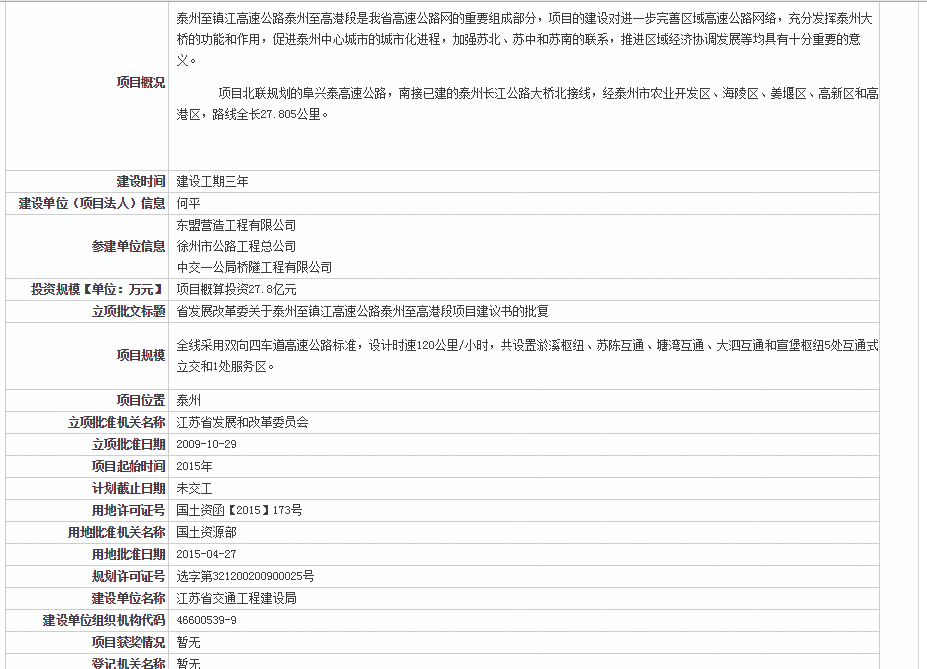Image resolution: width=927 pixels, height=669 pixels.
Task: Click the 立项批文标题 approval title text
Action: (362, 311)
